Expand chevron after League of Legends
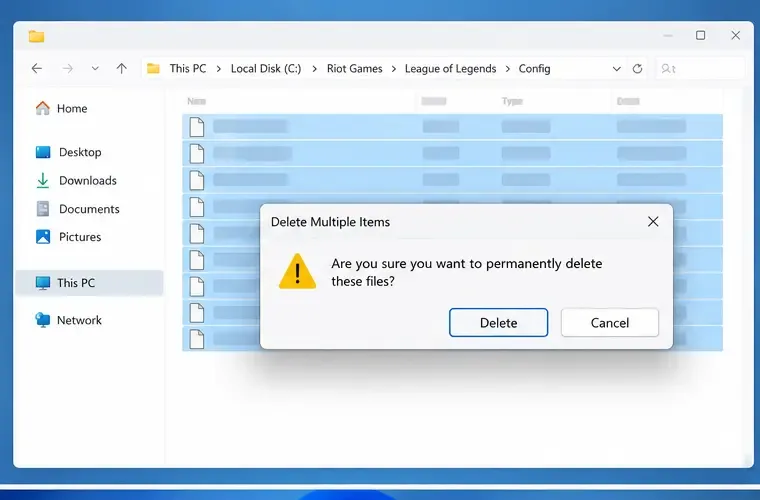This screenshot has width=760, height=500. pos(507,69)
